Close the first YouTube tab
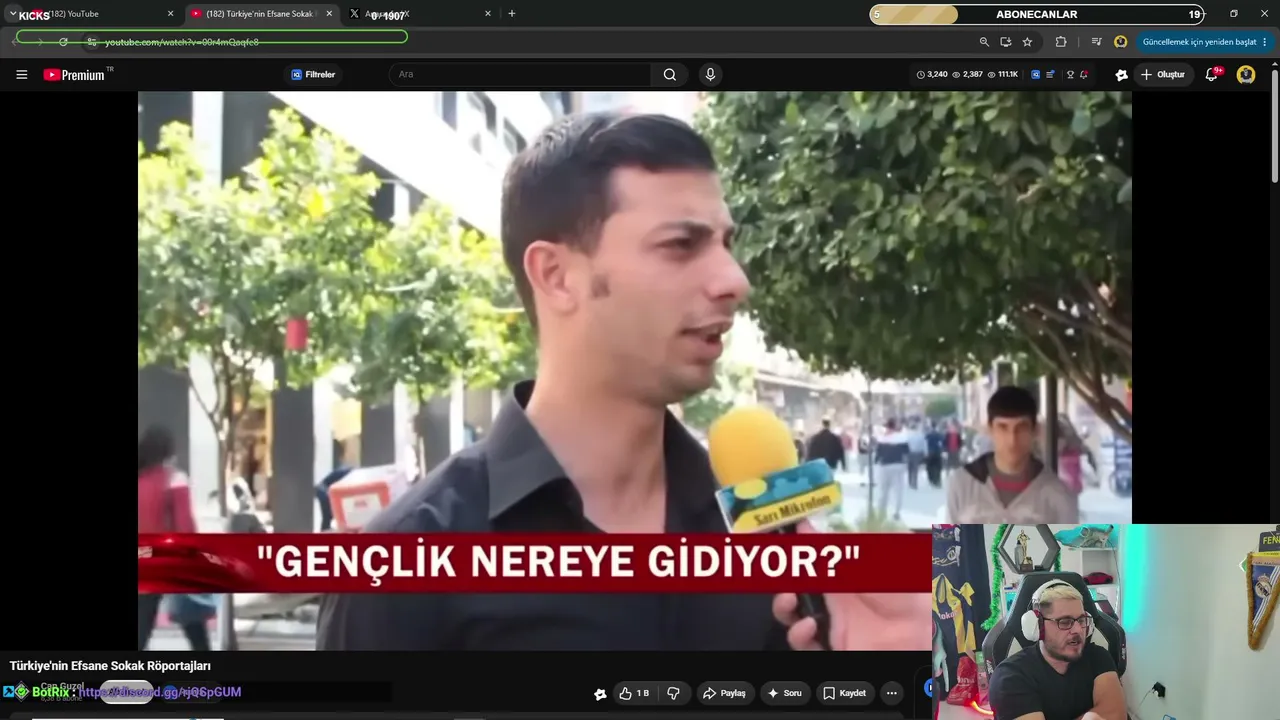This screenshot has height=720, width=1280. [170, 14]
